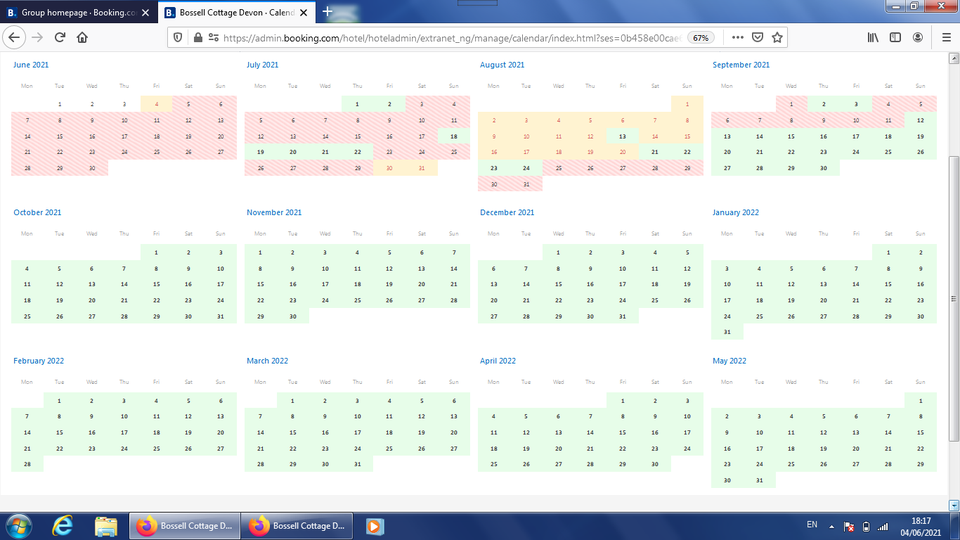960x540 pixels.
Task: Open the Firefox account icon
Action: (917, 37)
